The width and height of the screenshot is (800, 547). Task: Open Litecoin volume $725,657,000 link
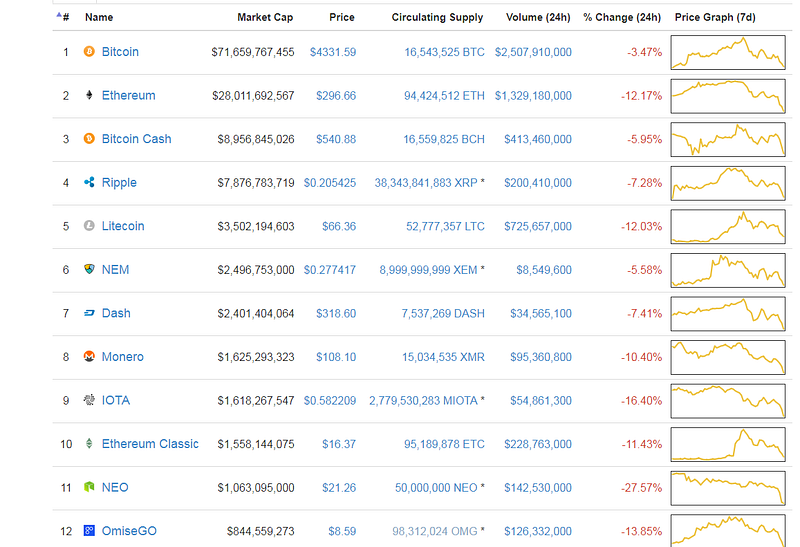point(538,226)
